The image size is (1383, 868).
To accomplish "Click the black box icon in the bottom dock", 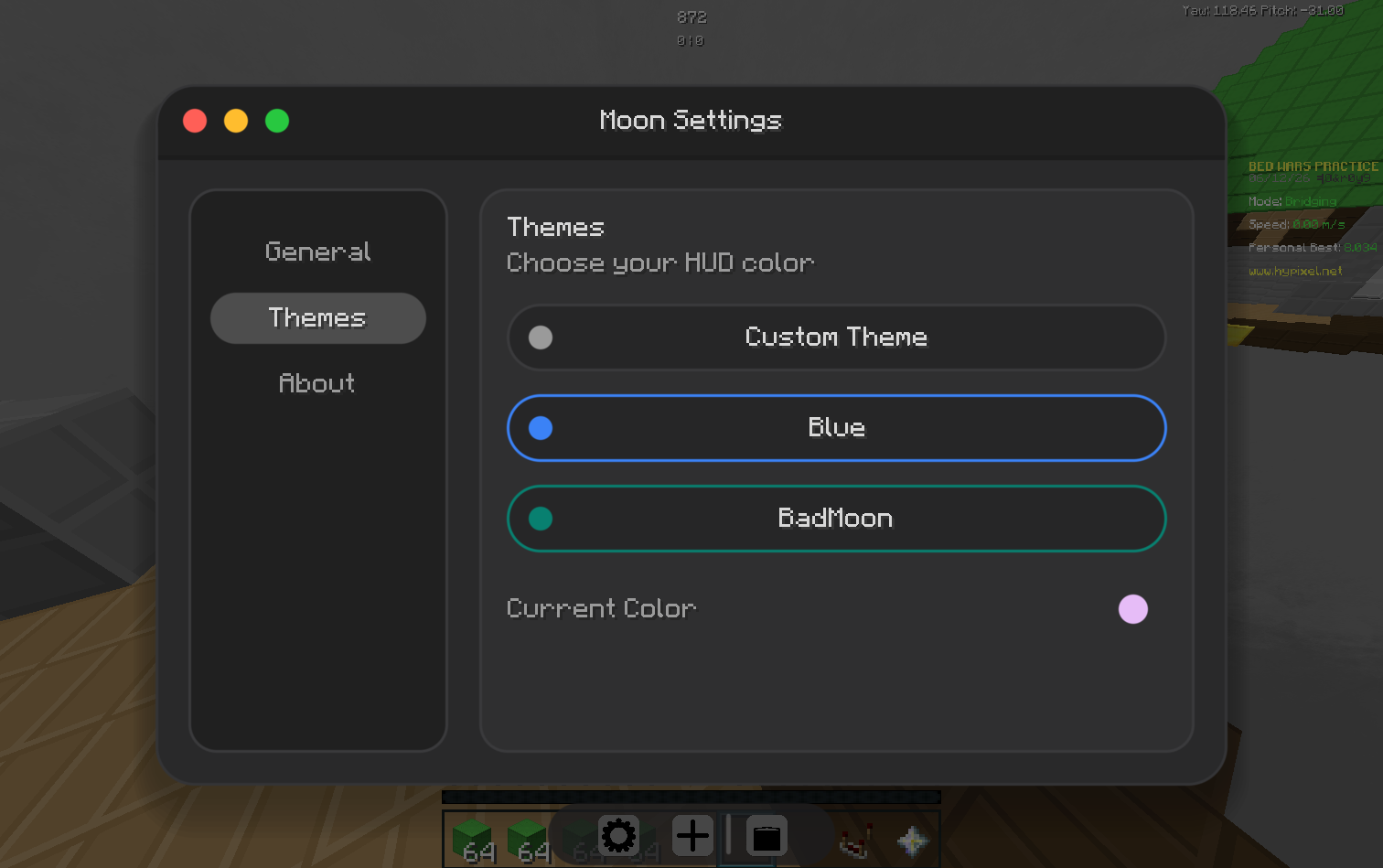I will click(x=767, y=835).
